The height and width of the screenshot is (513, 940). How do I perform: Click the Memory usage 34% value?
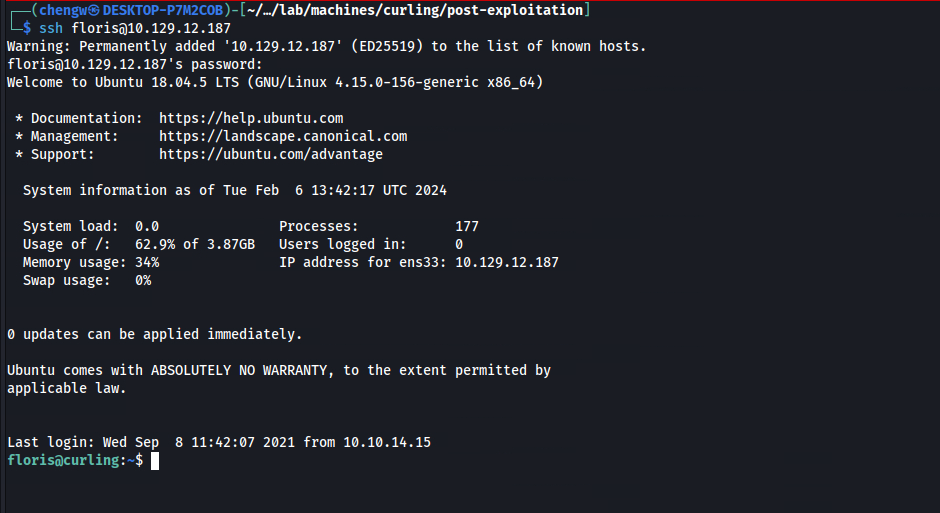(x=147, y=262)
